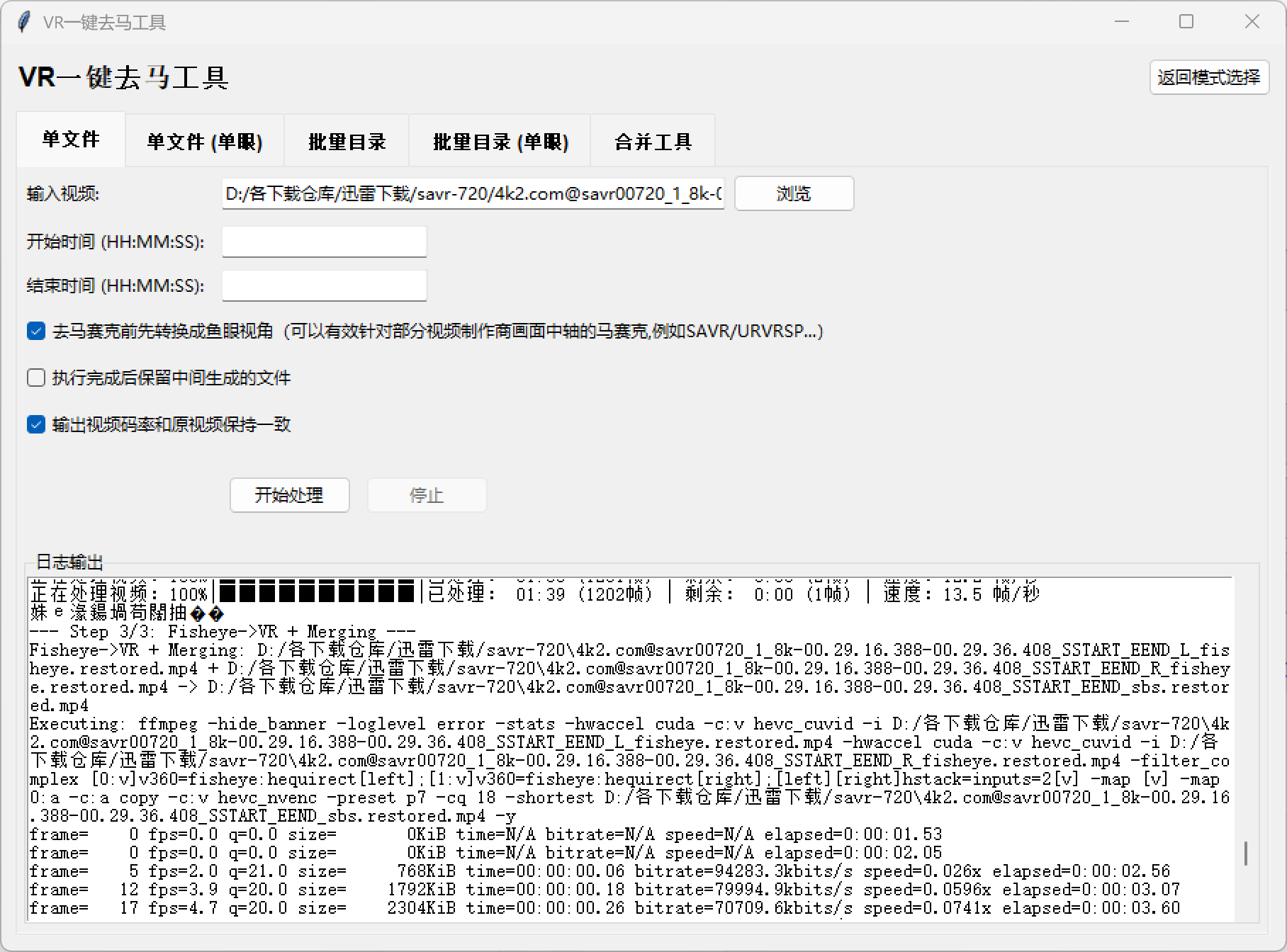The height and width of the screenshot is (952, 1287).
Task: Click the log line with bitrate=94283.3kbits/s
Action: 600,871
